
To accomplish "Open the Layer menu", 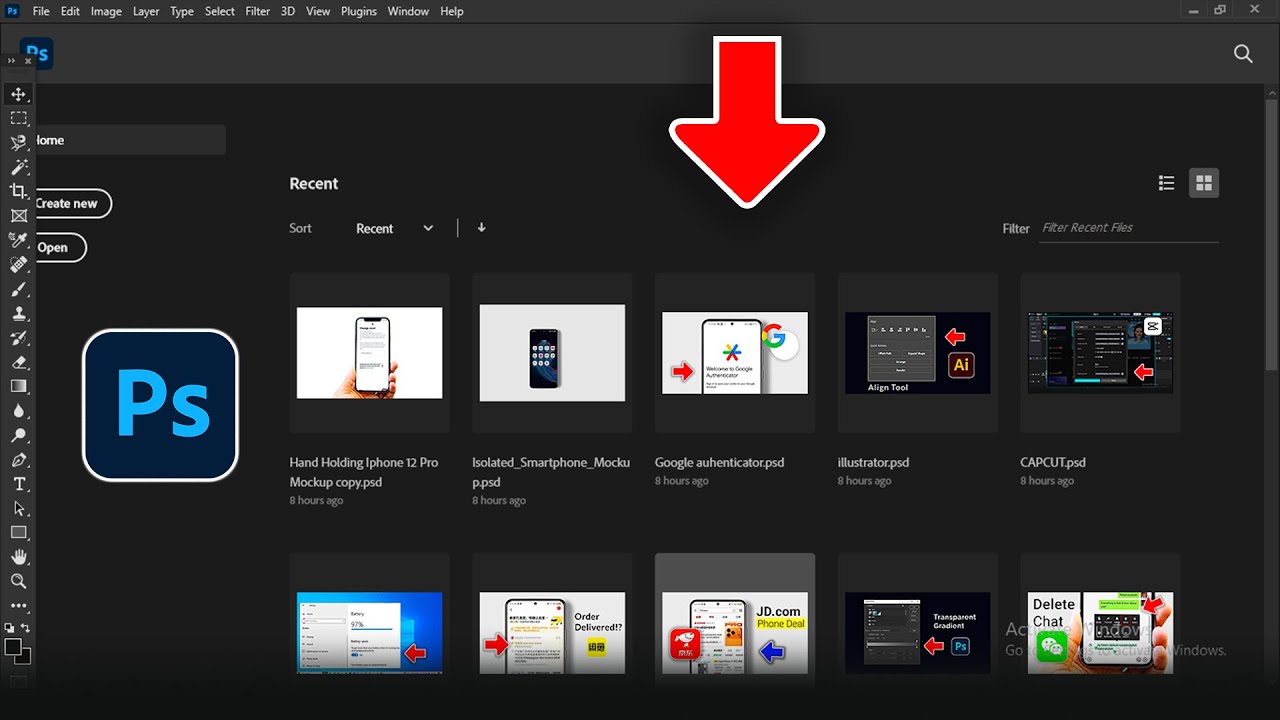I will [x=146, y=11].
